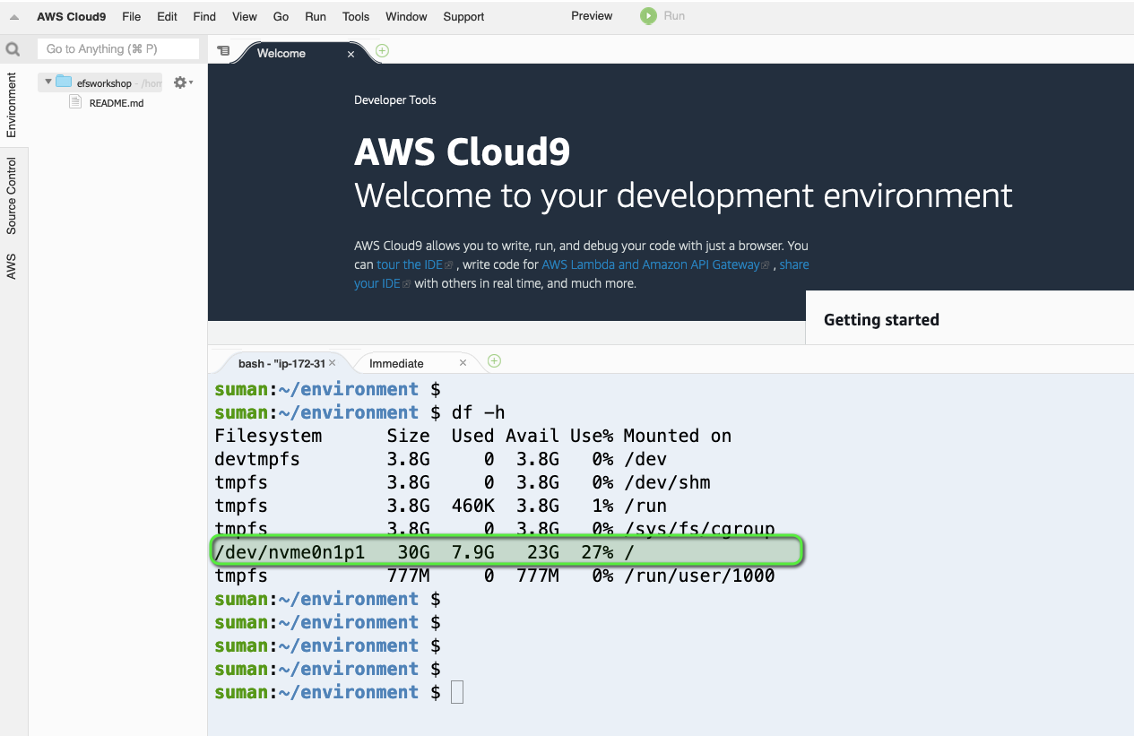
Task: Switch to the Welcome tab
Action: tap(282, 54)
